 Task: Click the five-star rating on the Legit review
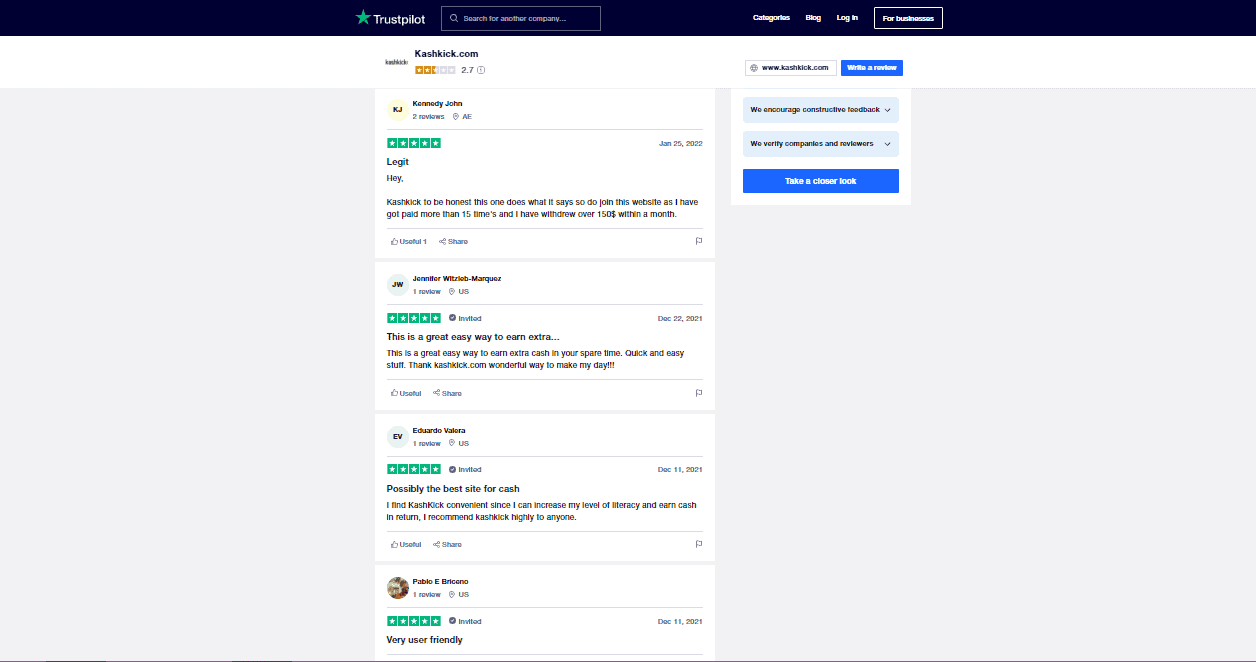[414, 143]
